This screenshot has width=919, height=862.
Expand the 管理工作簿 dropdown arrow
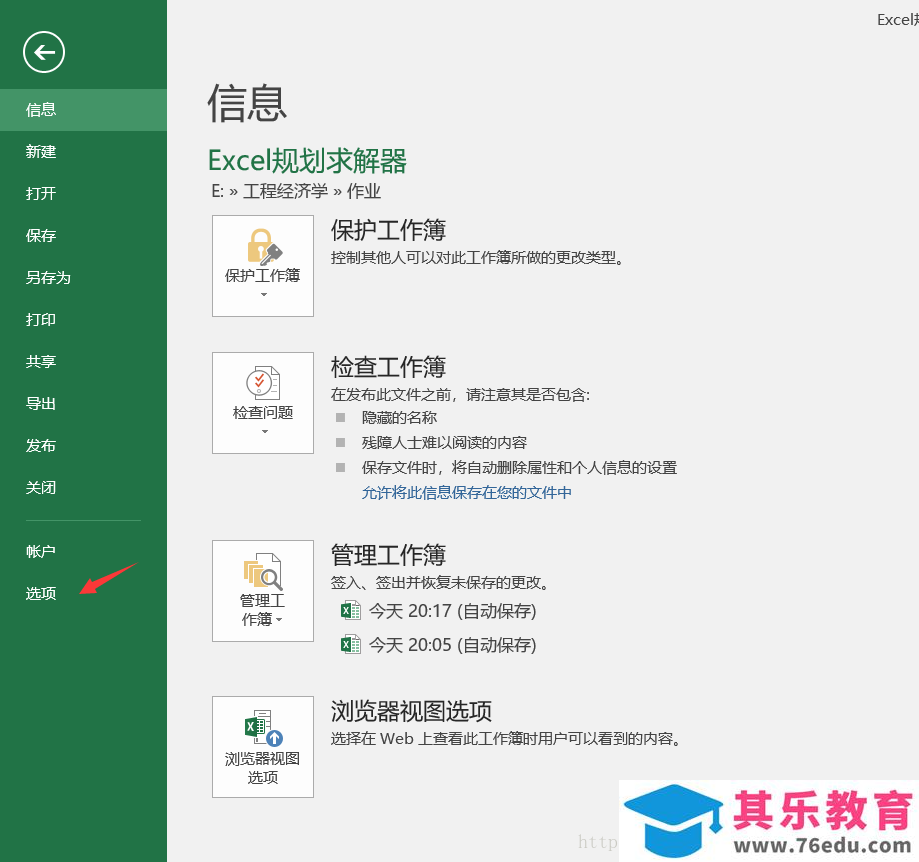279,620
